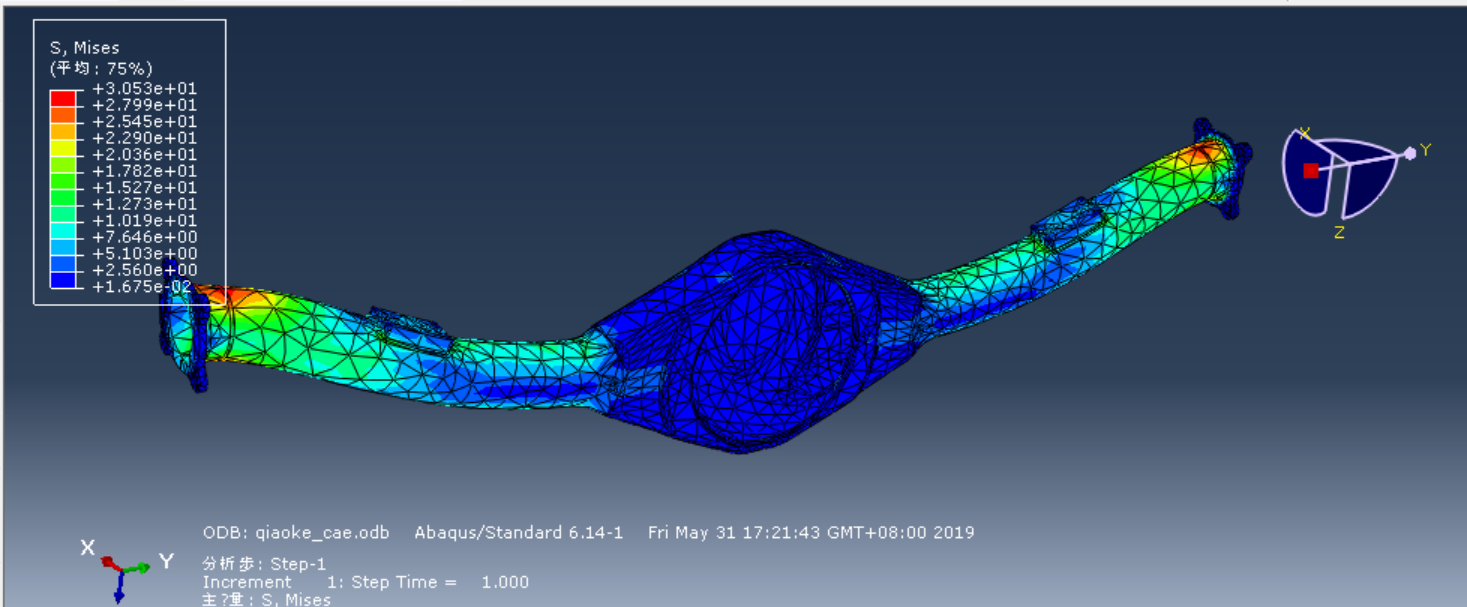Select the legend title 'S, Mises'
Image resolution: width=1467 pixels, height=607 pixels.
(x=85, y=47)
